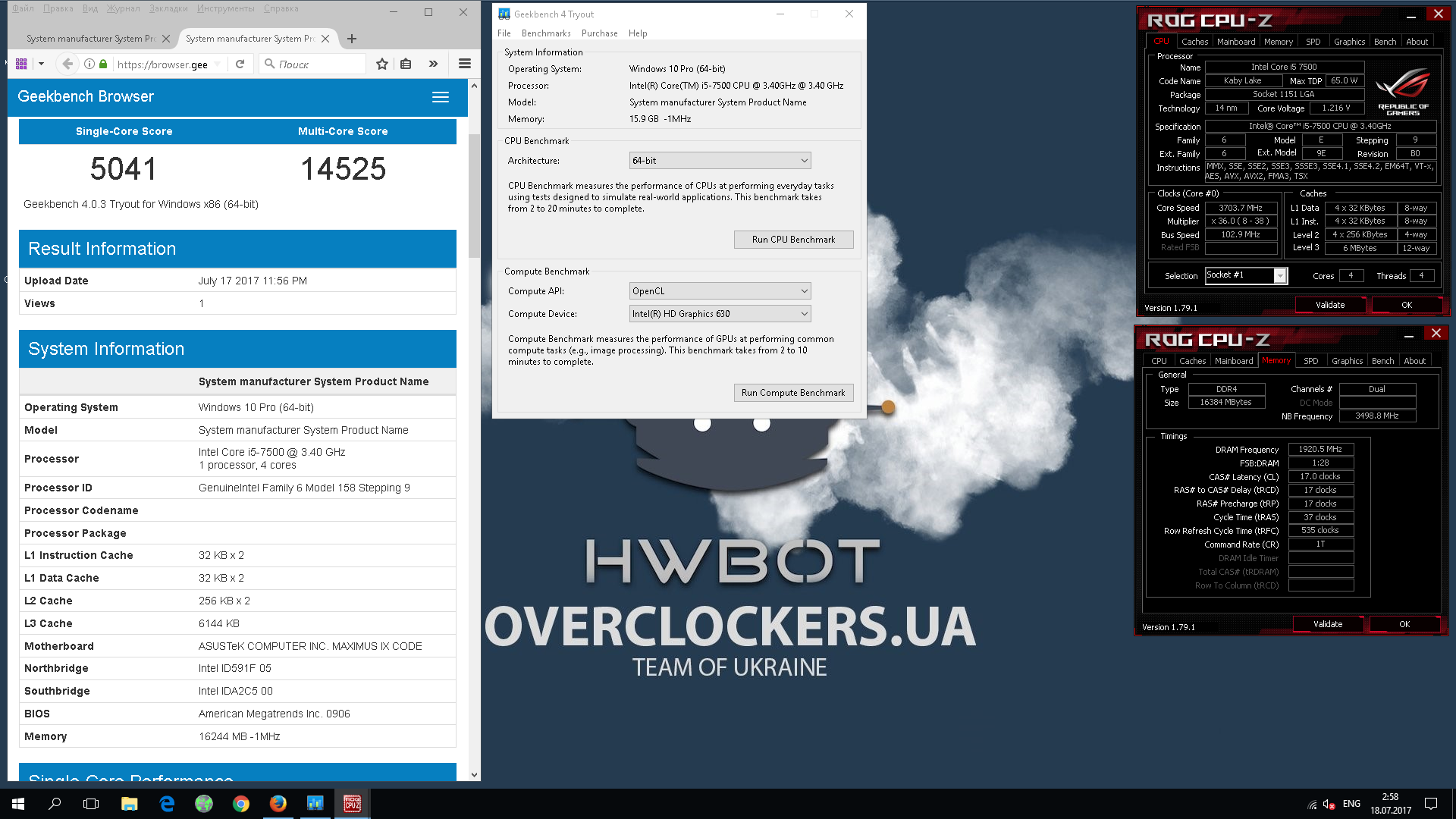This screenshot has width=1456, height=819.
Task: Switch to Caches tab in top CPU-Z
Action: (1194, 42)
